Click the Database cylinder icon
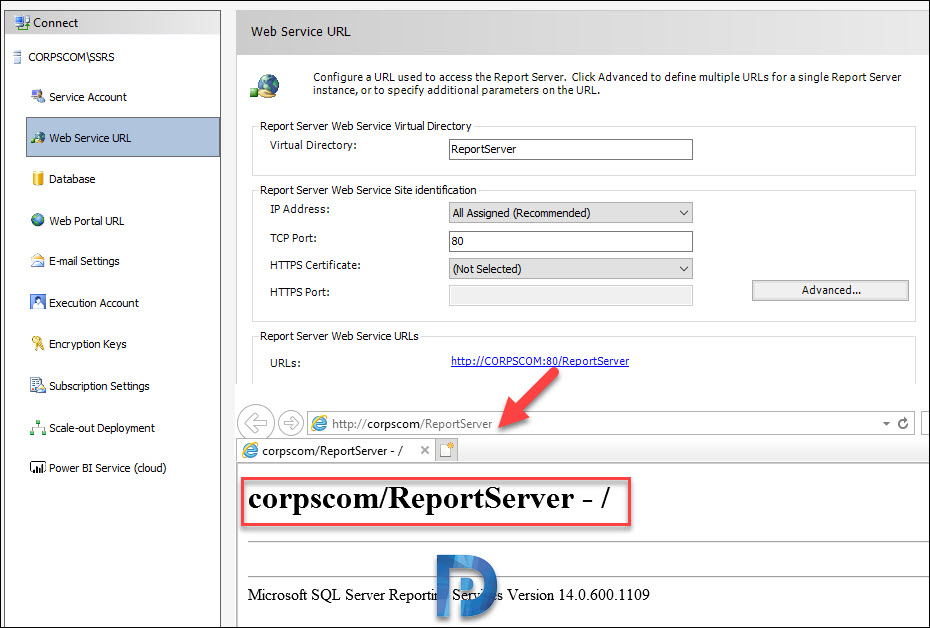This screenshot has height=628, width=930. tap(38, 178)
